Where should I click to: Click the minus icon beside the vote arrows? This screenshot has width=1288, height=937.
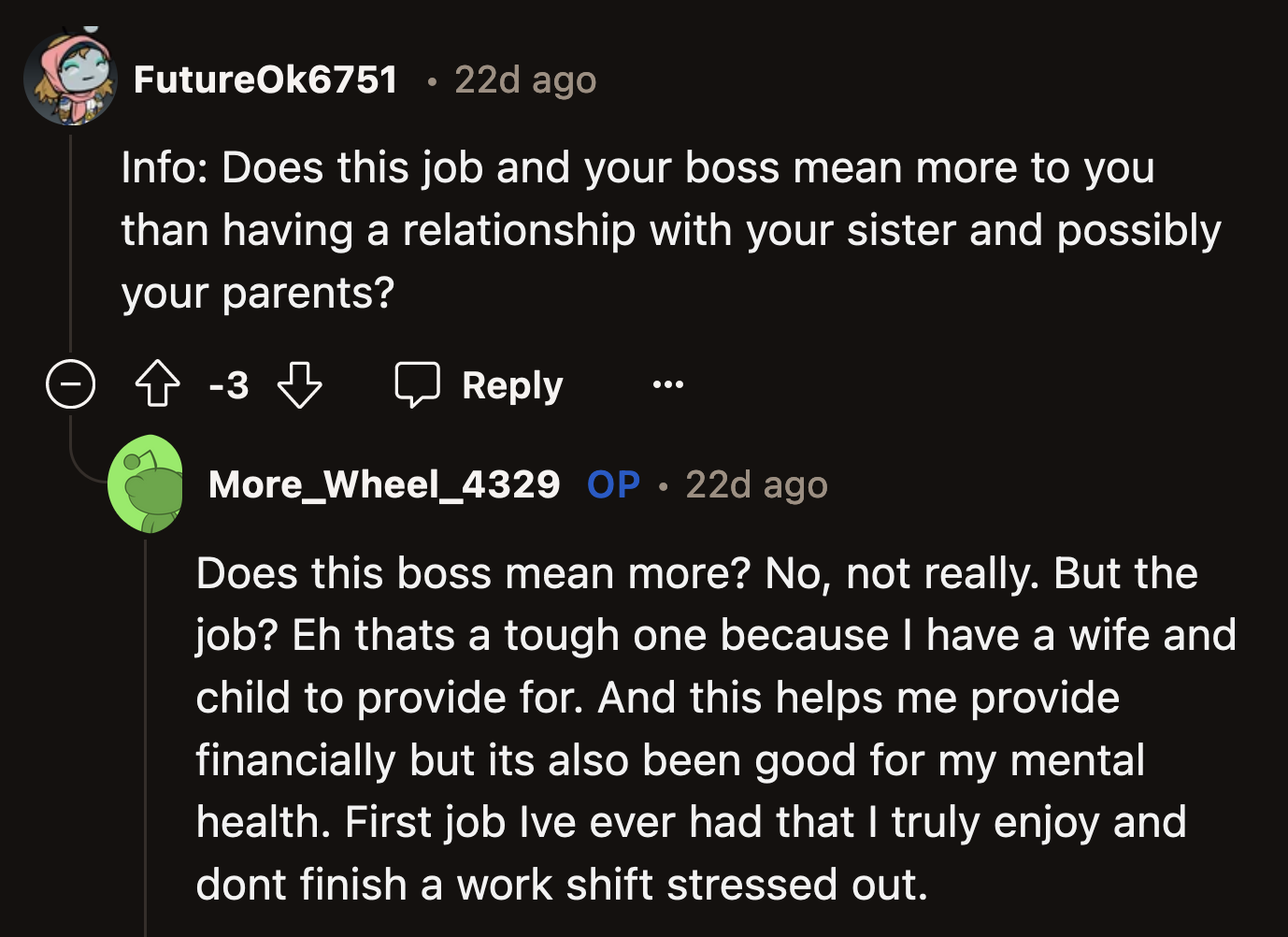(70, 383)
